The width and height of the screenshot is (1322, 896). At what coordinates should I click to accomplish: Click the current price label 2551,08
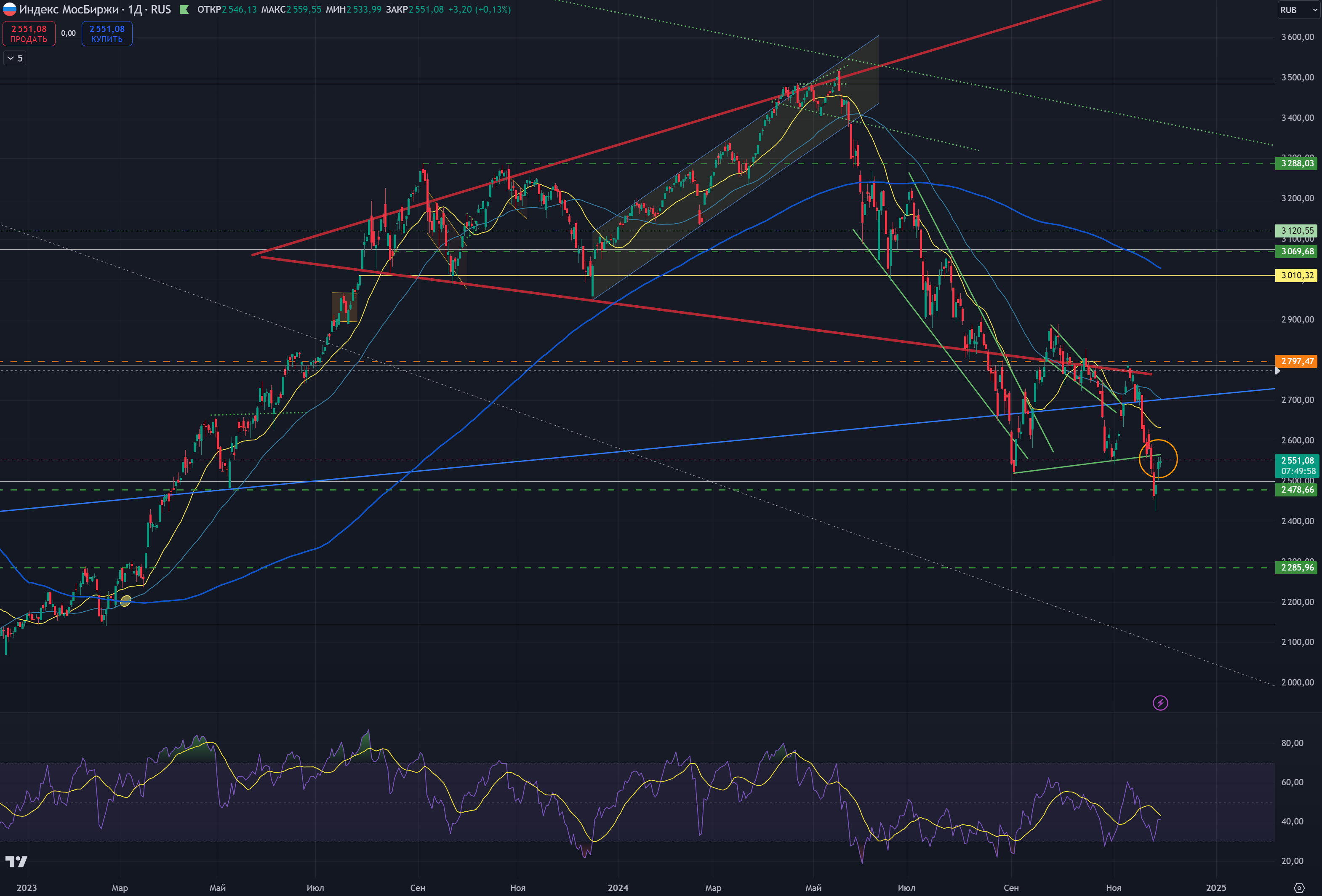click(x=1297, y=461)
